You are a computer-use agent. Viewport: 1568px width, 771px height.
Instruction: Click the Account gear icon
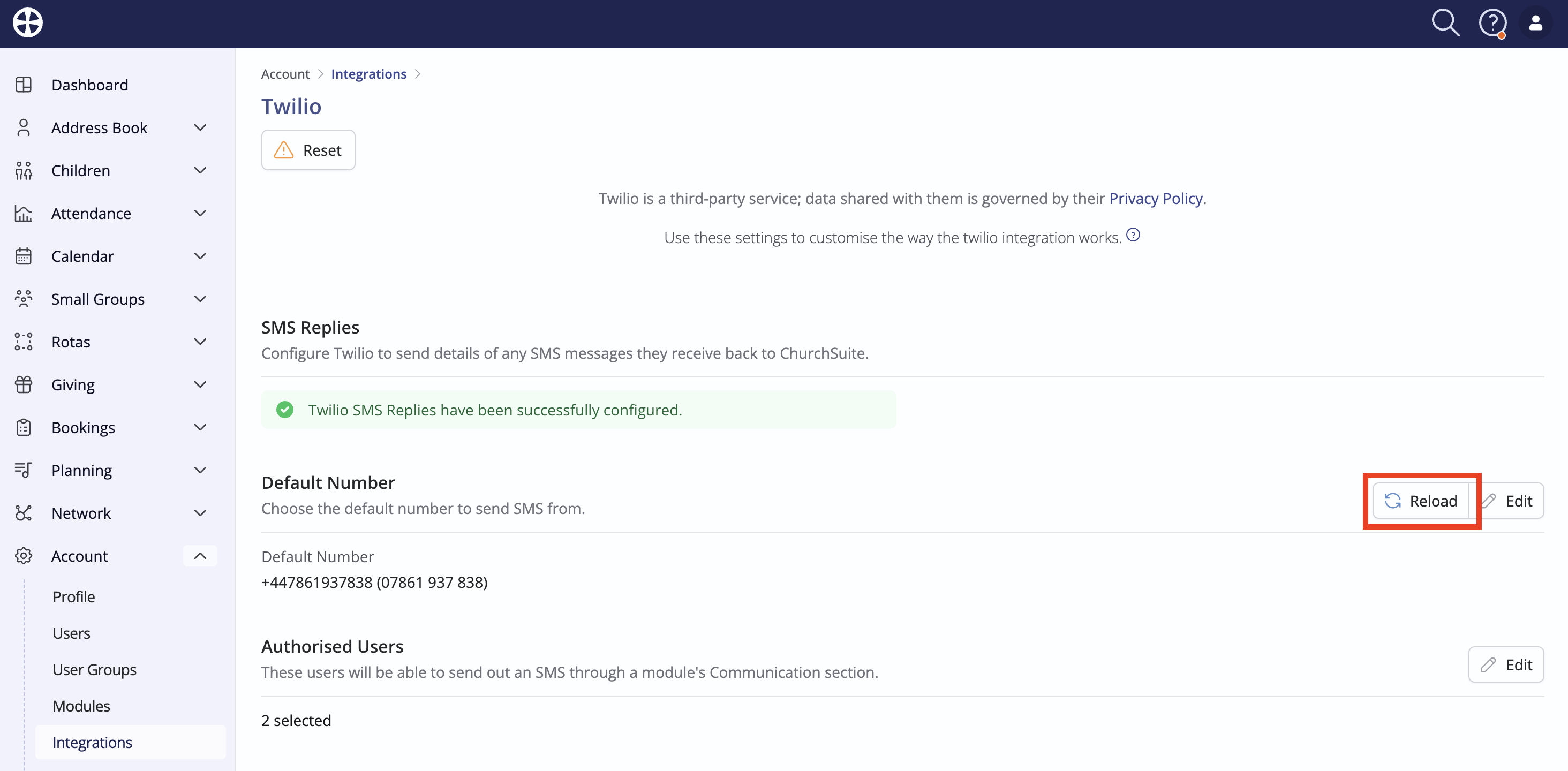(x=24, y=556)
